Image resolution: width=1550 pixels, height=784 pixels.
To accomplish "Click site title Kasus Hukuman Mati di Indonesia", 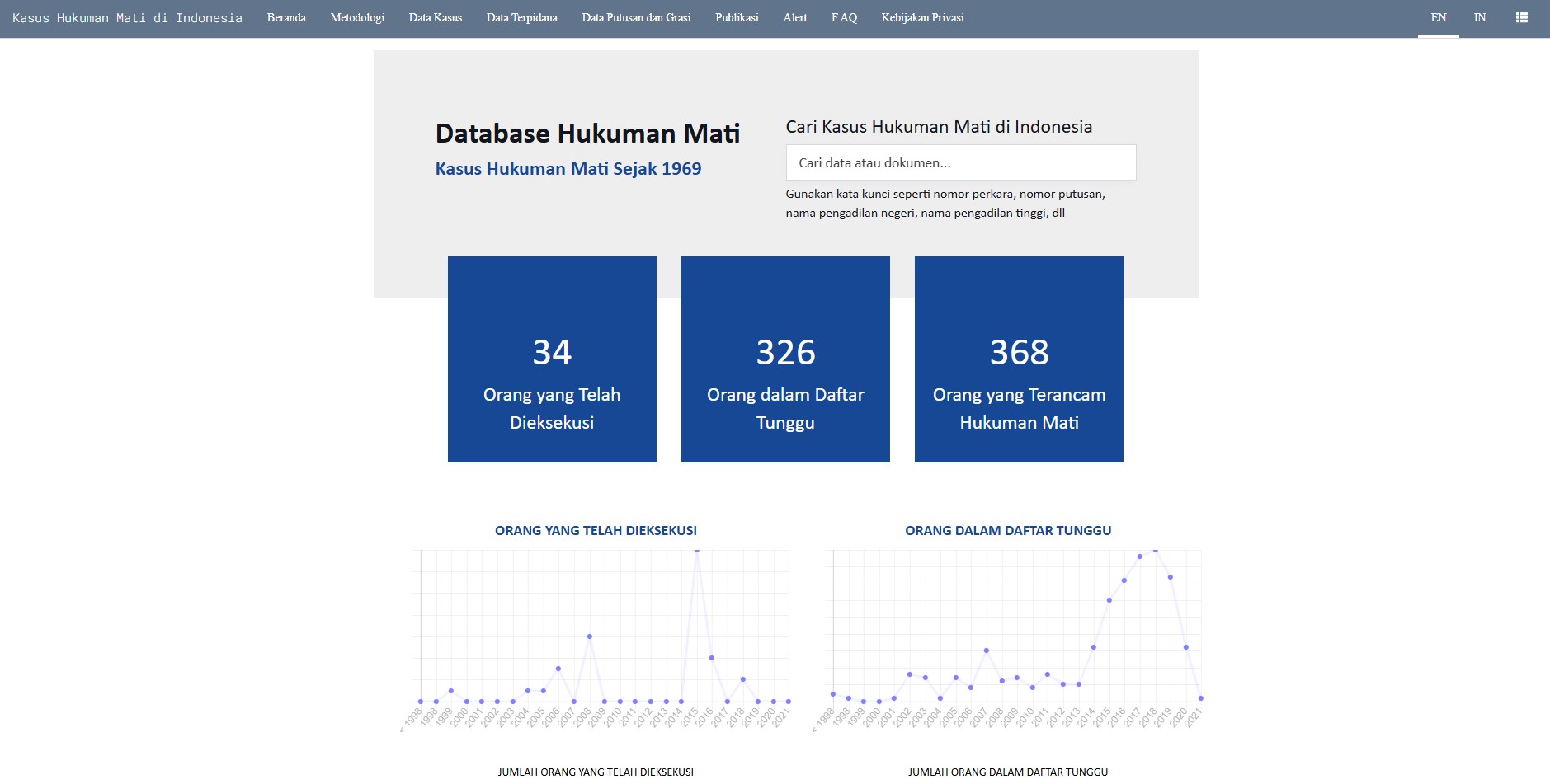I will (x=127, y=18).
